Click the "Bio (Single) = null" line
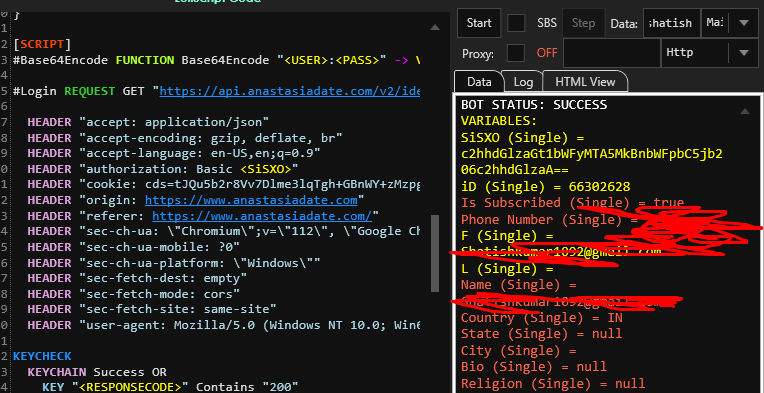The width and height of the screenshot is (764, 393). click(x=534, y=367)
